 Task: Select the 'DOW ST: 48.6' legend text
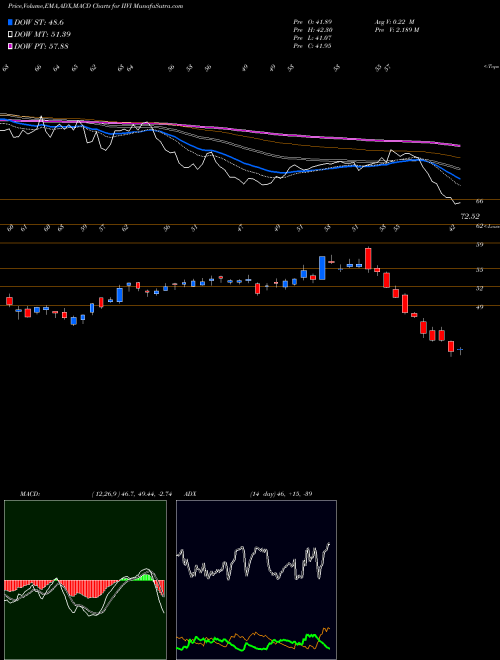39,22
